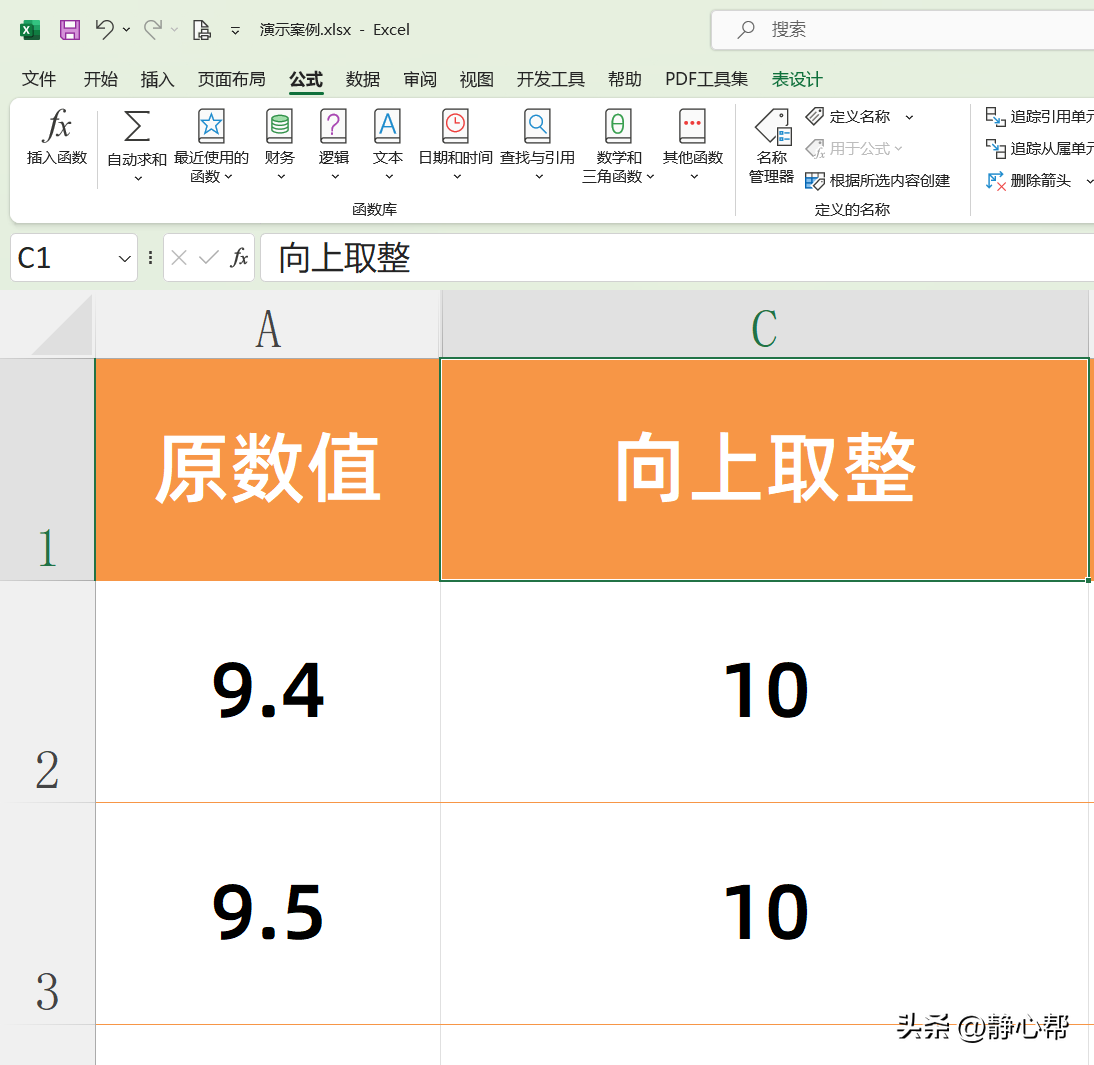This screenshot has width=1094, height=1065.
Task: Switch to the 数据 ribbon tab
Action: tap(363, 79)
